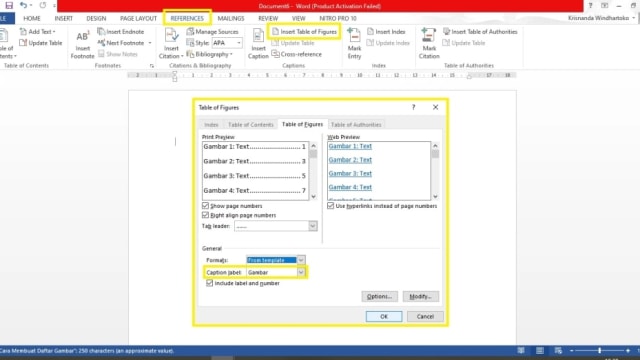Open the Footnotes dialog launcher
Image resolution: width=640 pixels, height=360 pixels.
(152, 66)
